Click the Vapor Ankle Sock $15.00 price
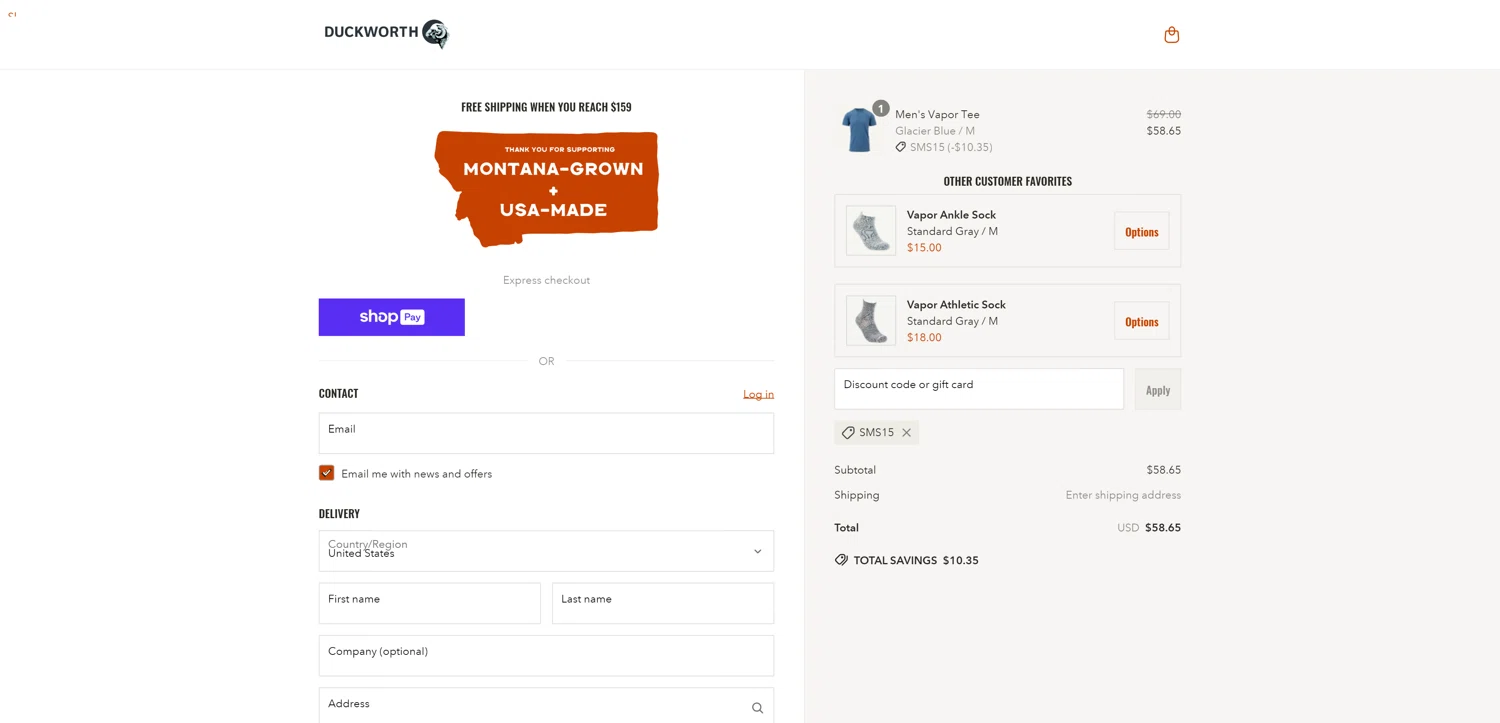This screenshot has height=723, width=1500. tap(924, 248)
